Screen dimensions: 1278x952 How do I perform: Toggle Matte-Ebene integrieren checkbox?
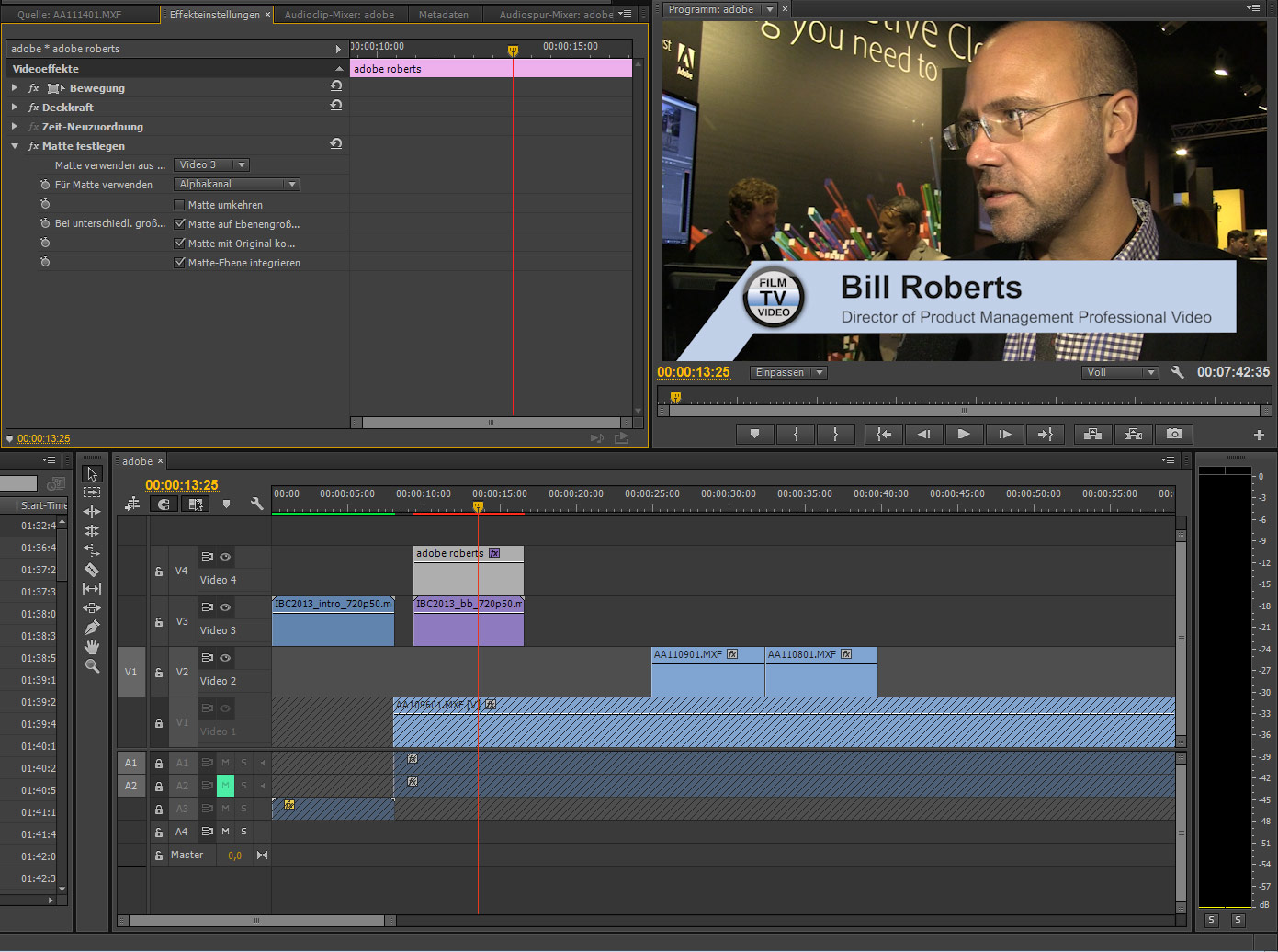179,263
